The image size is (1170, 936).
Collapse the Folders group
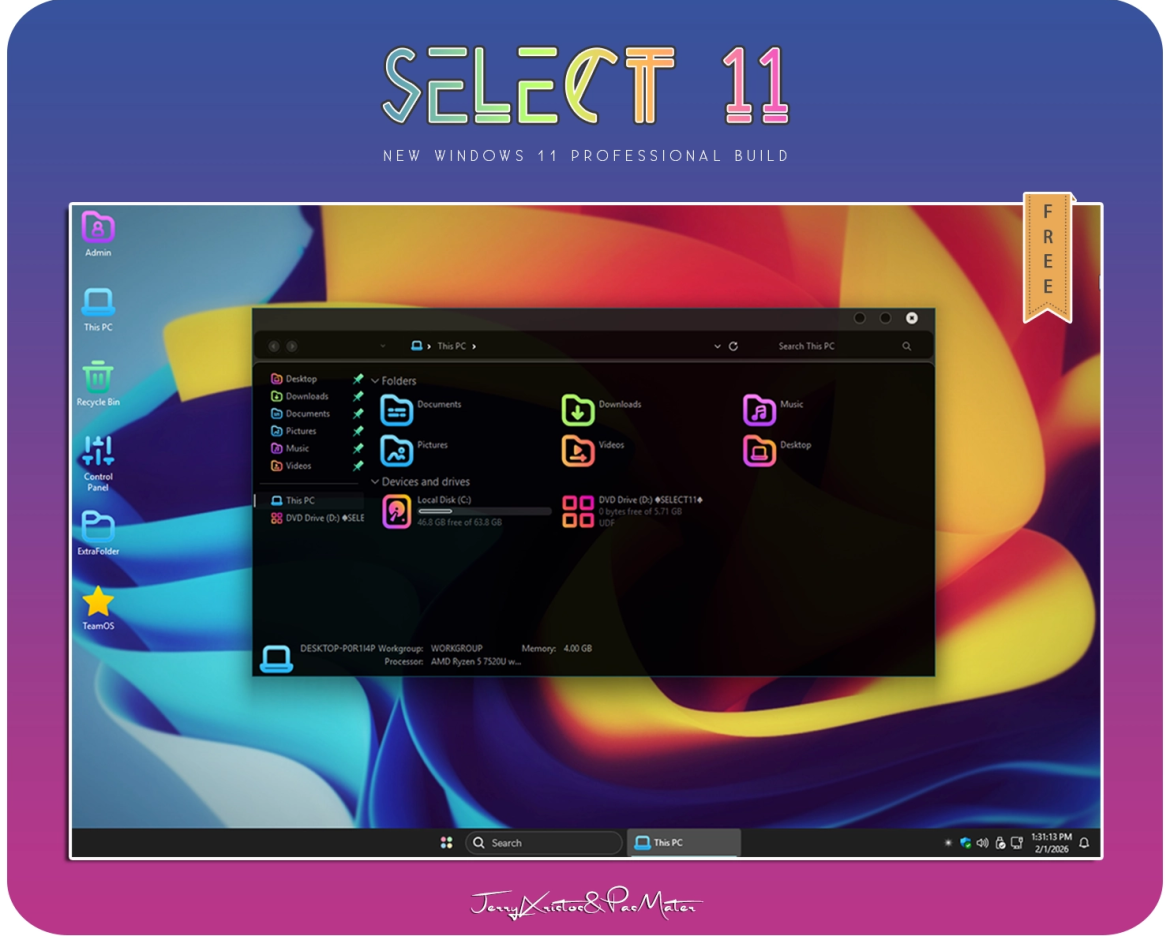tap(375, 381)
